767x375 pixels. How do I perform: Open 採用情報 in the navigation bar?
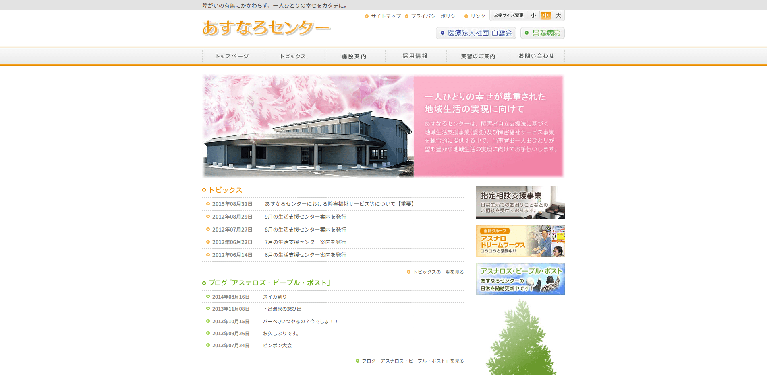[x=415, y=56]
